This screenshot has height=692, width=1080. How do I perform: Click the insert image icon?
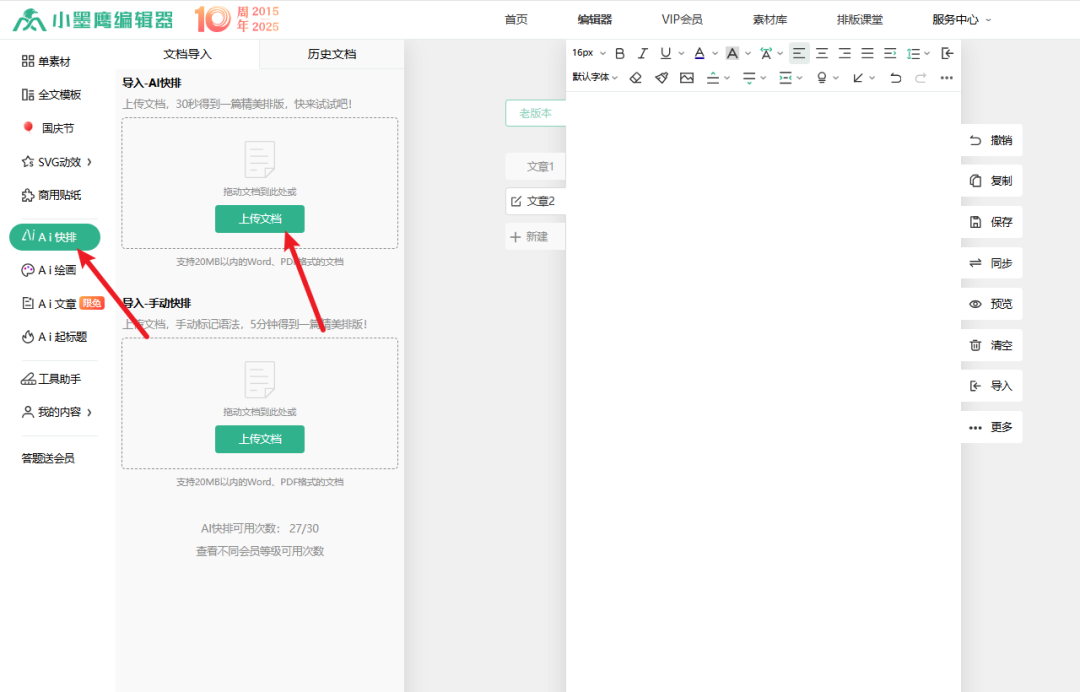687,78
